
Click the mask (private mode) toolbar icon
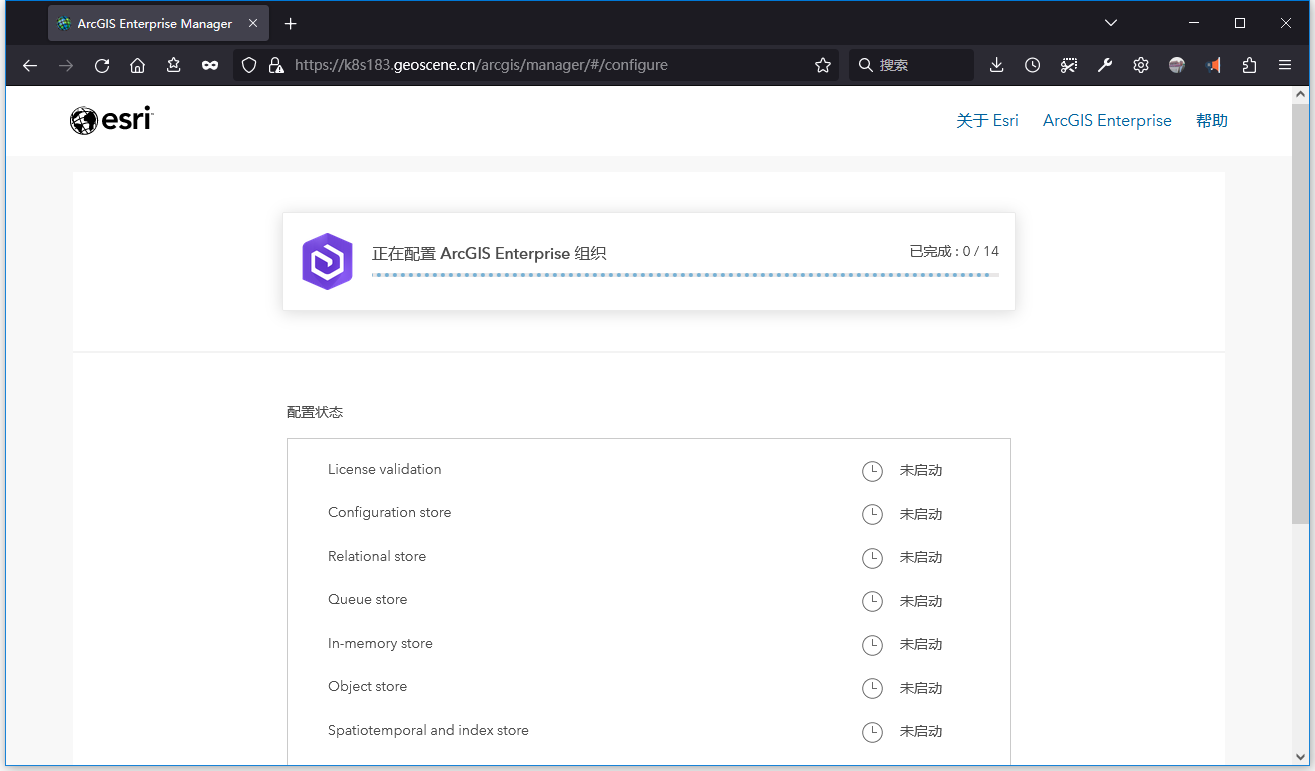210,65
